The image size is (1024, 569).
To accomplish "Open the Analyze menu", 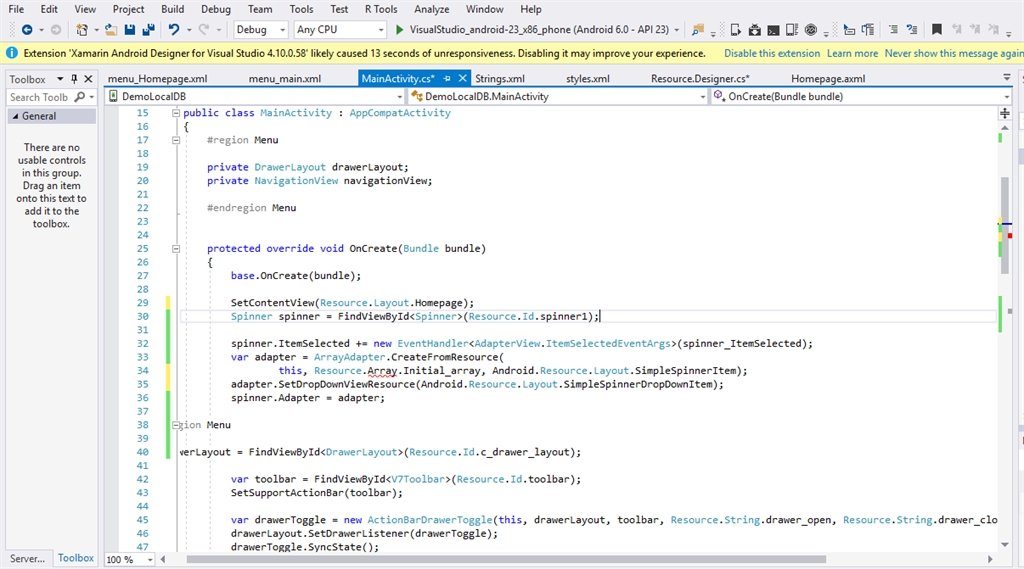I will point(432,9).
